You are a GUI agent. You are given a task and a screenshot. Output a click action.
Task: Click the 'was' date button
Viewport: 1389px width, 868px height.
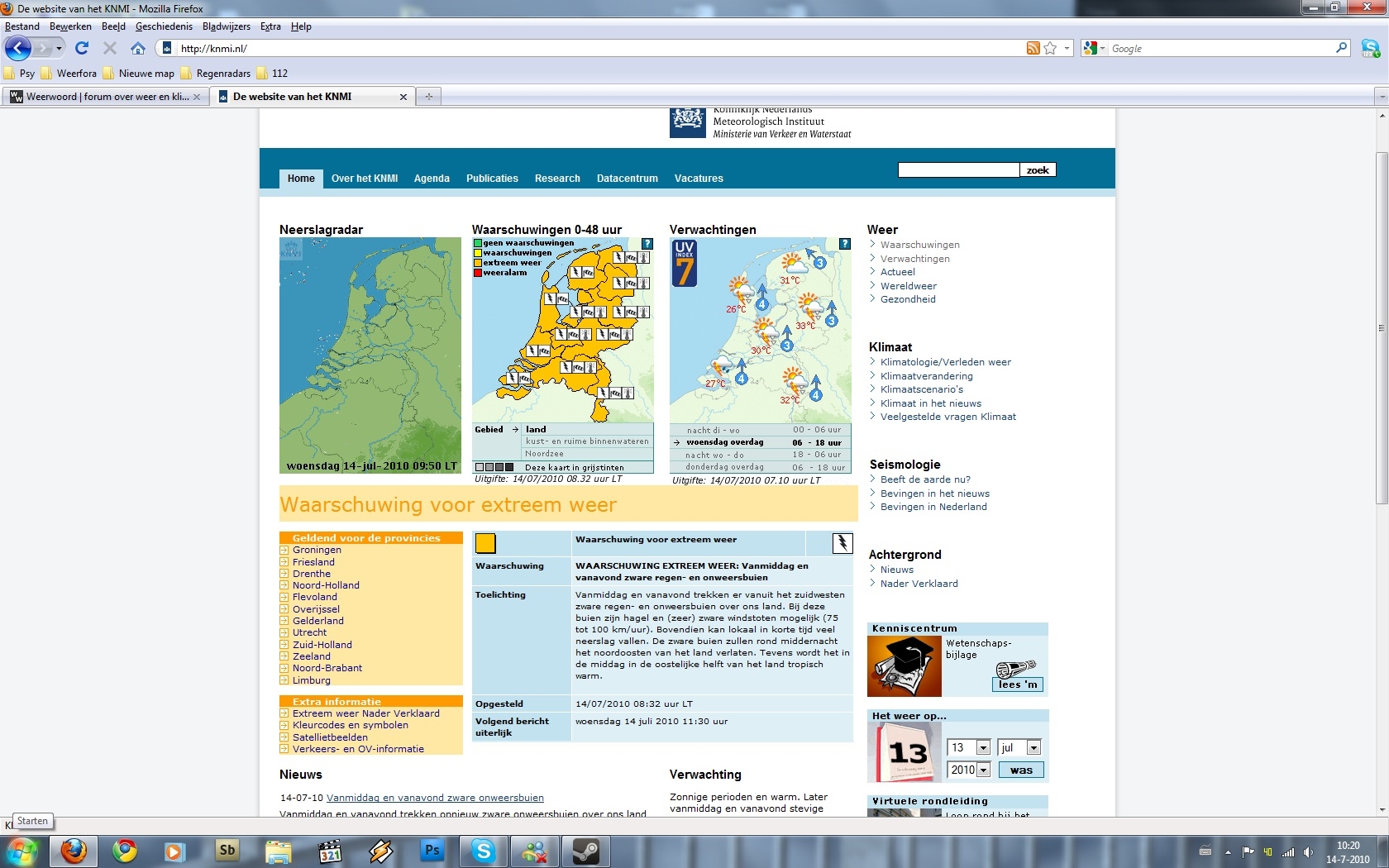click(1021, 770)
